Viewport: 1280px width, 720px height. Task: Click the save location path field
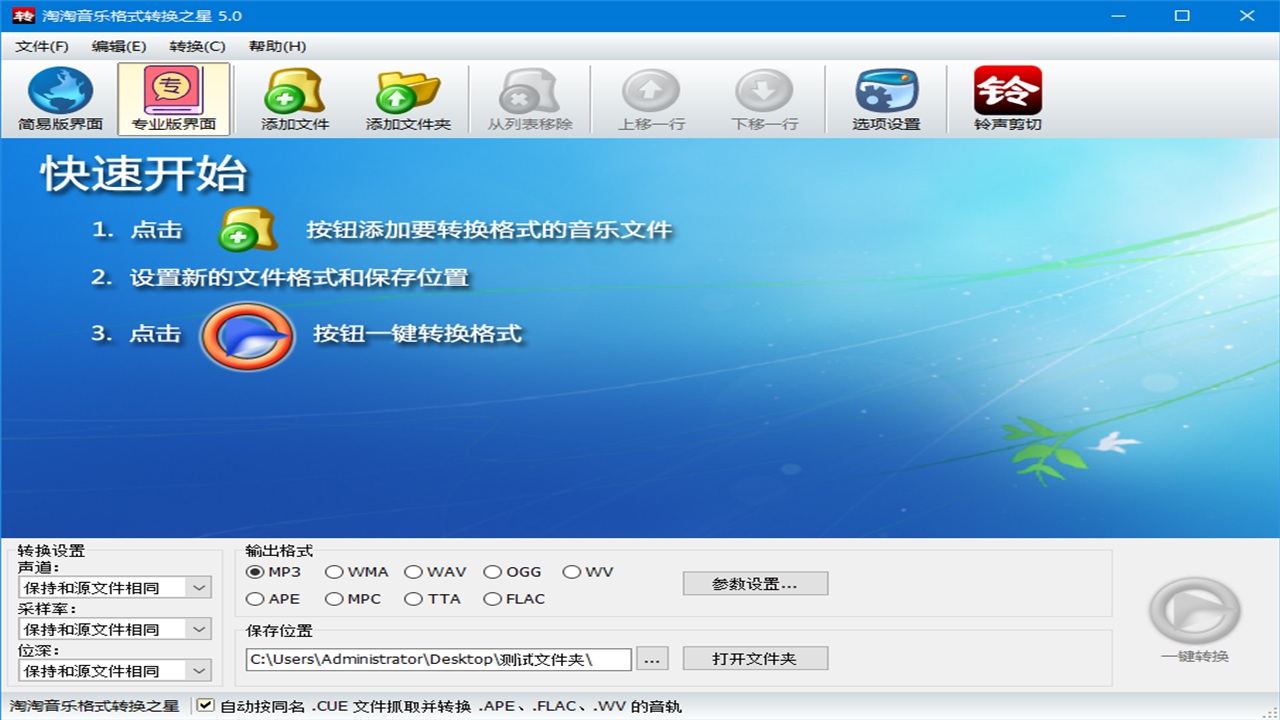(x=438, y=659)
